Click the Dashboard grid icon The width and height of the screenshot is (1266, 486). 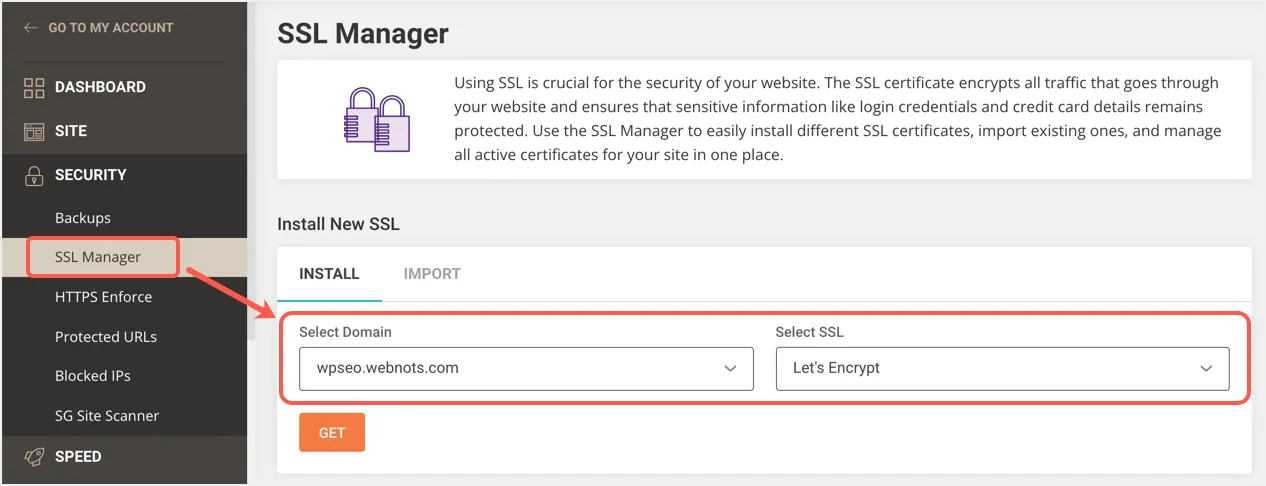click(34, 87)
